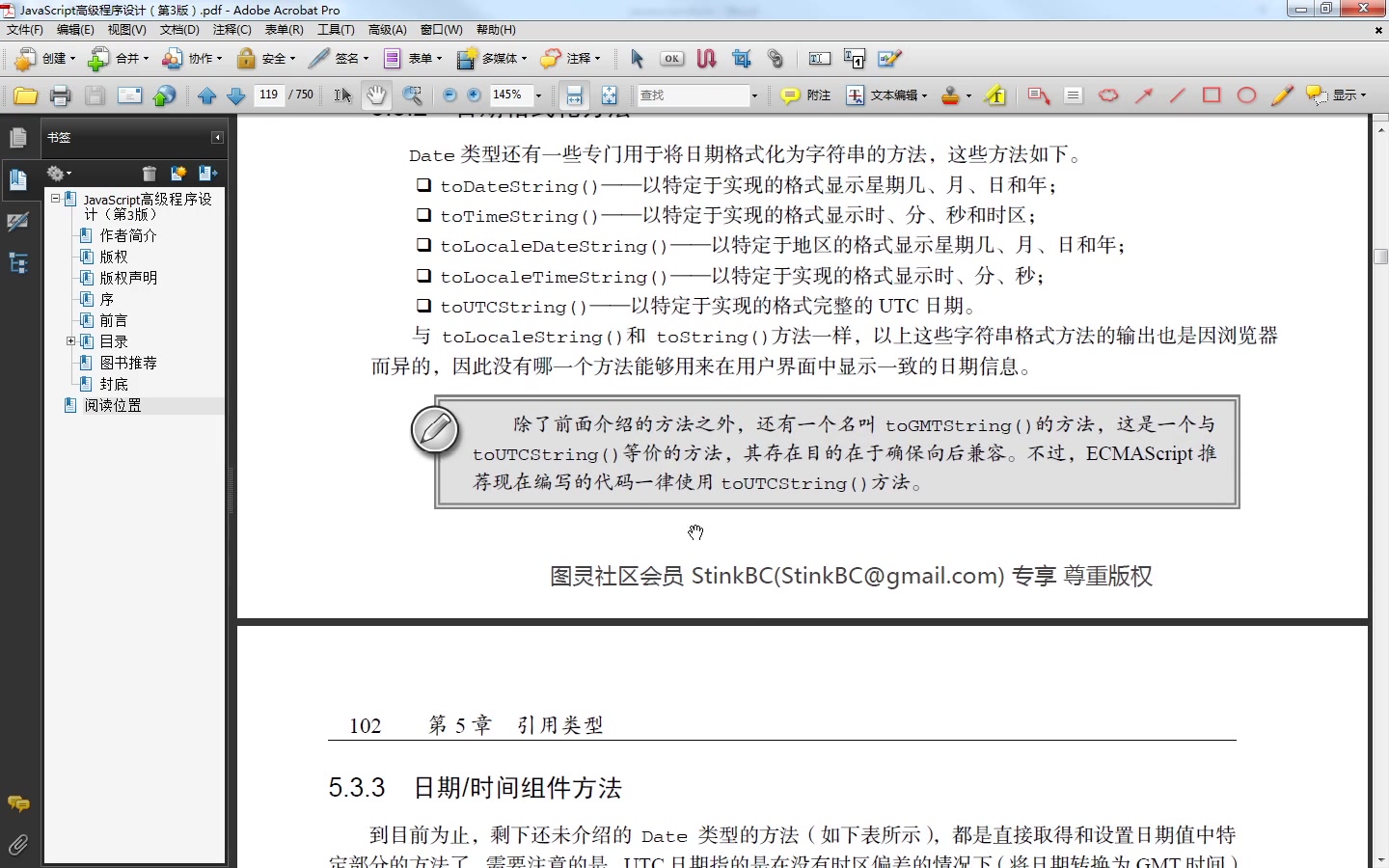Click the Print document icon

[60, 95]
